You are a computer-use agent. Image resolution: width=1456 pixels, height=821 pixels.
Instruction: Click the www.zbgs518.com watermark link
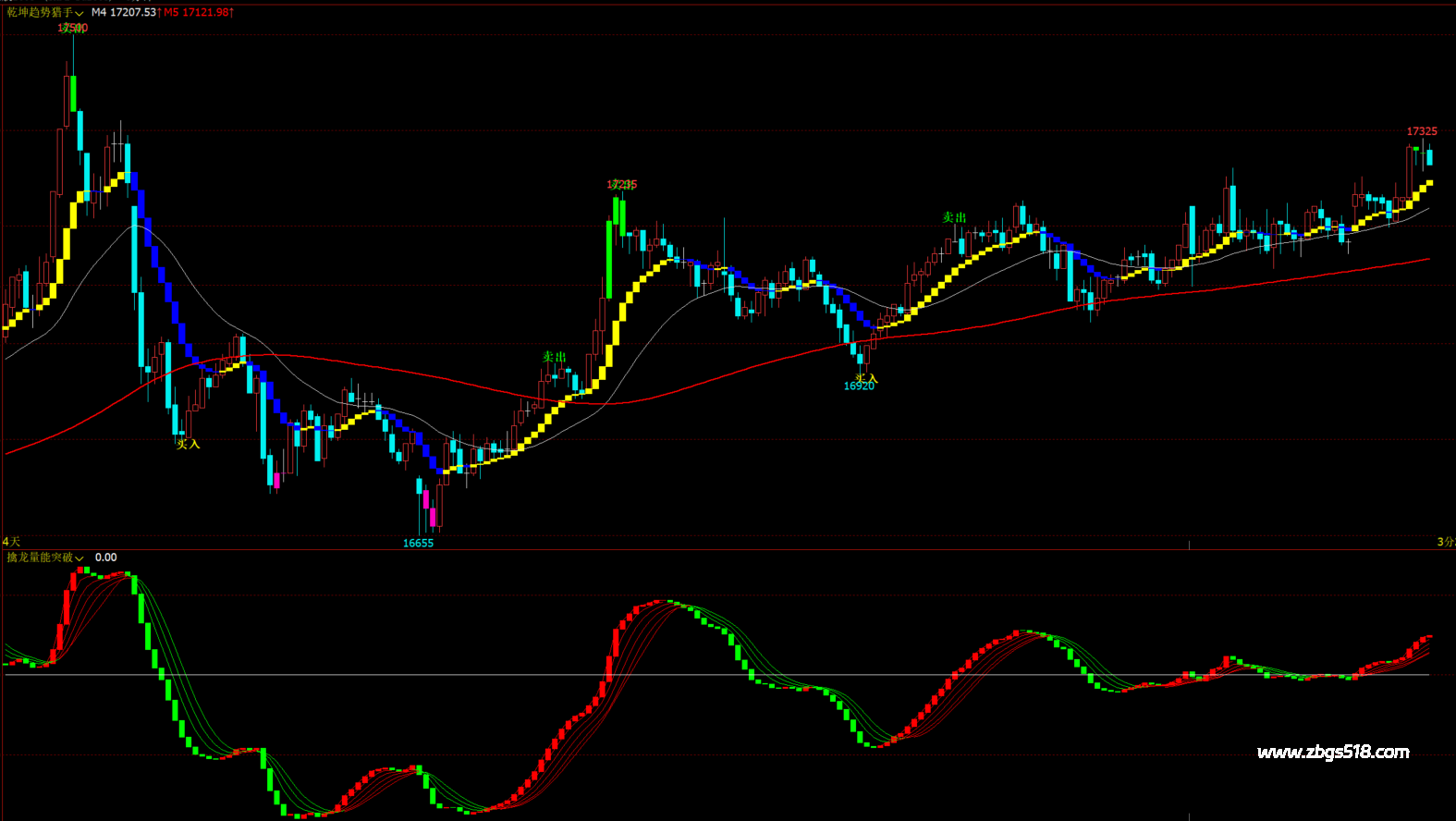(1333, 753)
